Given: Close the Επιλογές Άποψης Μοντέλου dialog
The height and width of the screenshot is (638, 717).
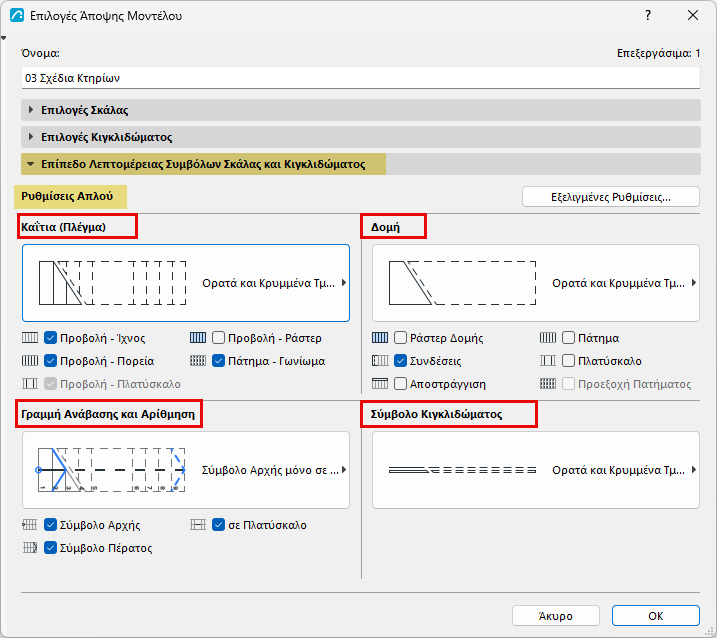Looking at the screenshot, I should coord(693,16).
